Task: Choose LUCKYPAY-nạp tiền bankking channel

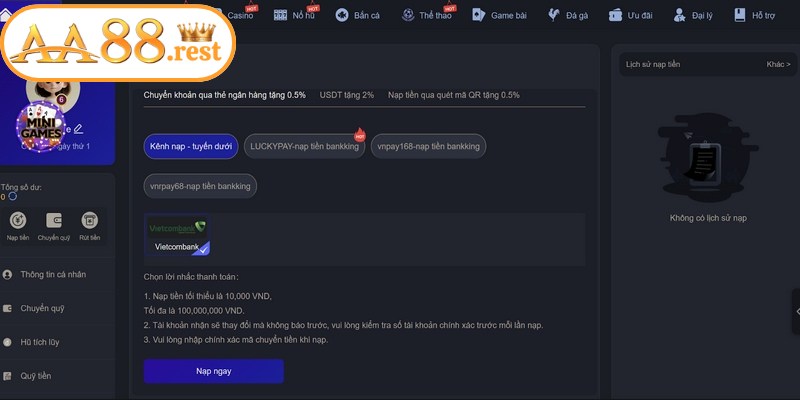Action: 305,146
